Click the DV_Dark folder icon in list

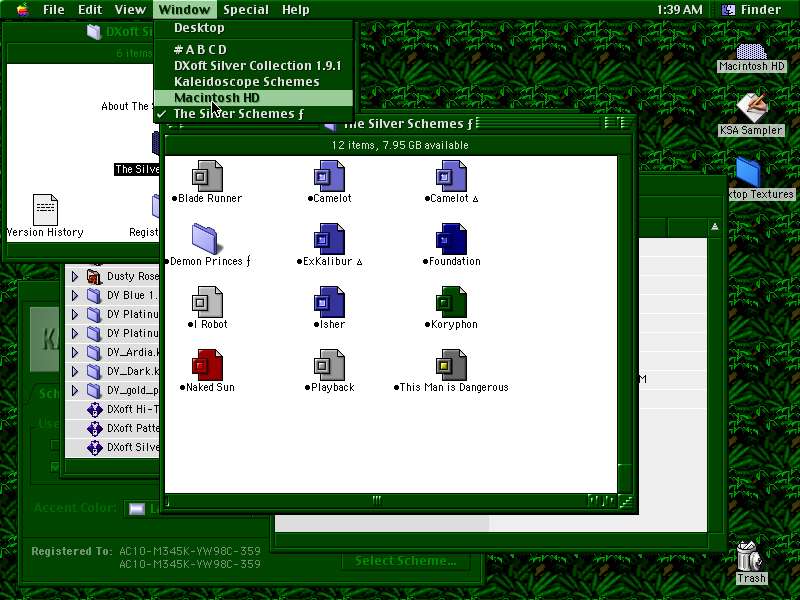[x=94, y=371]
